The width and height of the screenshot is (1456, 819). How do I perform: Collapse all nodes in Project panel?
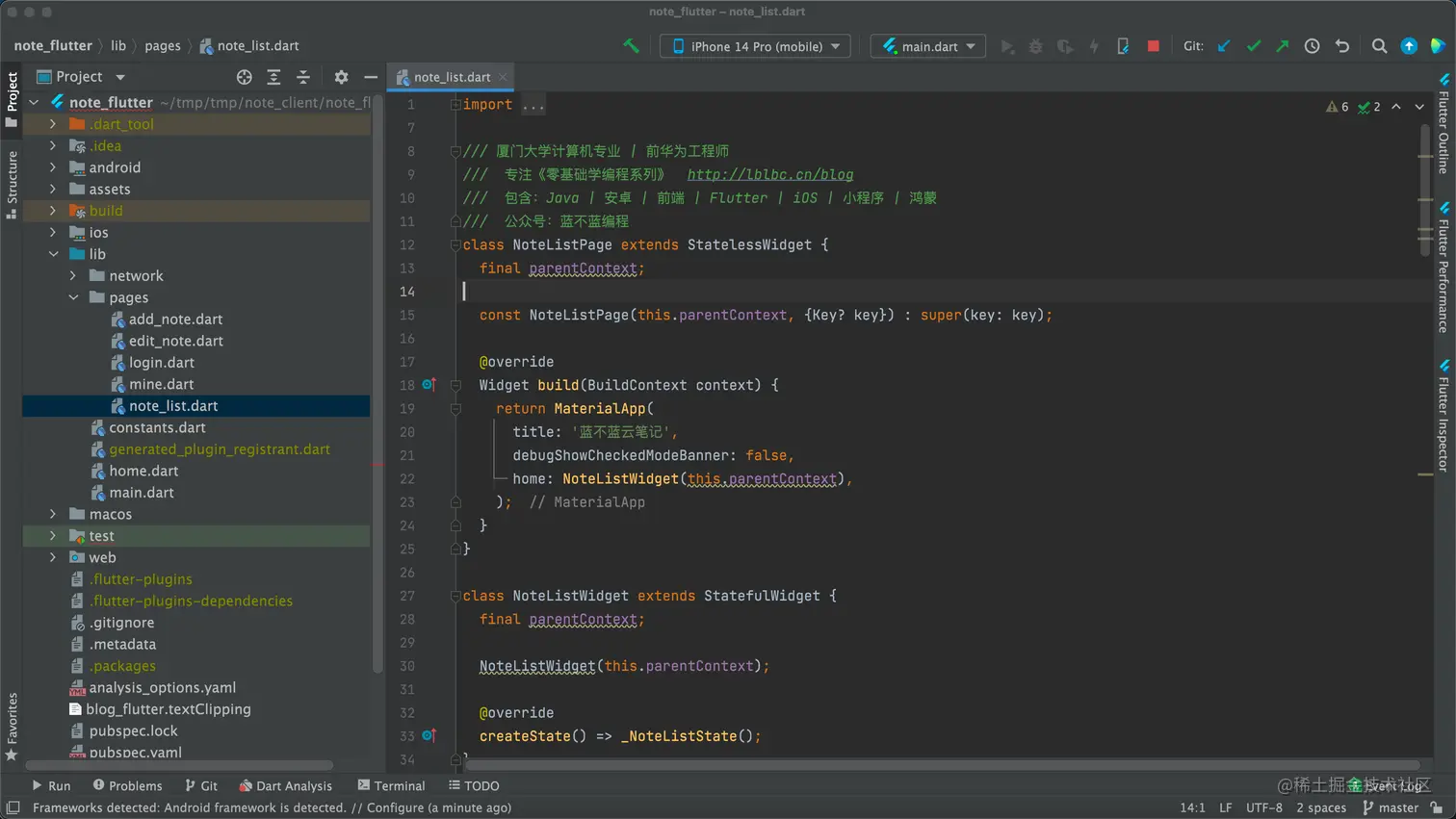pos(303,77)
